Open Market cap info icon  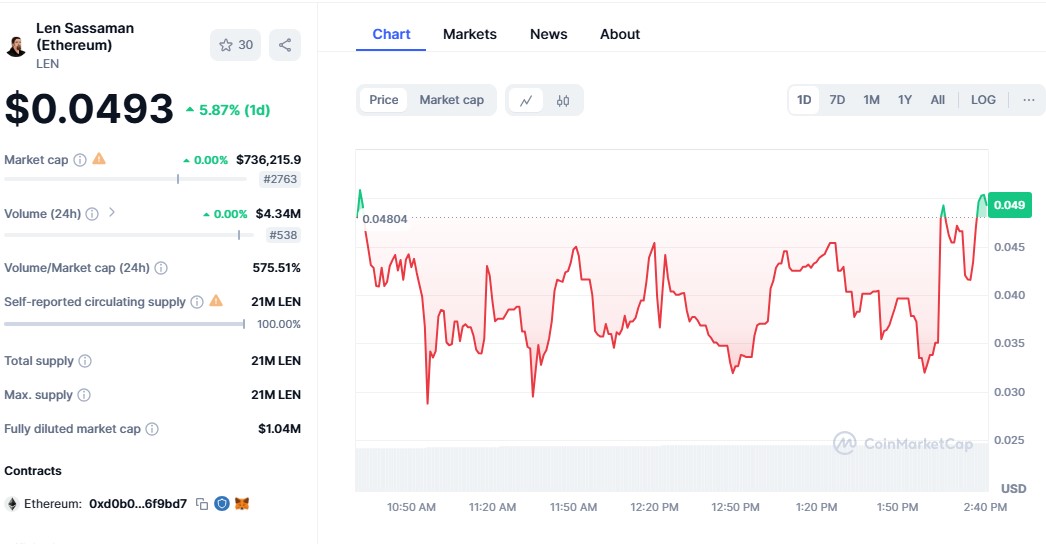(80, 160)
